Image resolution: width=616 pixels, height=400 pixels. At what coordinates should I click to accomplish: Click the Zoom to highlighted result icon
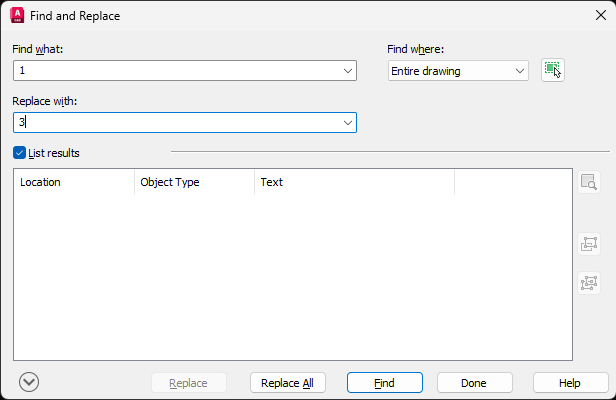pyautogui.click(x=589, y=182)
